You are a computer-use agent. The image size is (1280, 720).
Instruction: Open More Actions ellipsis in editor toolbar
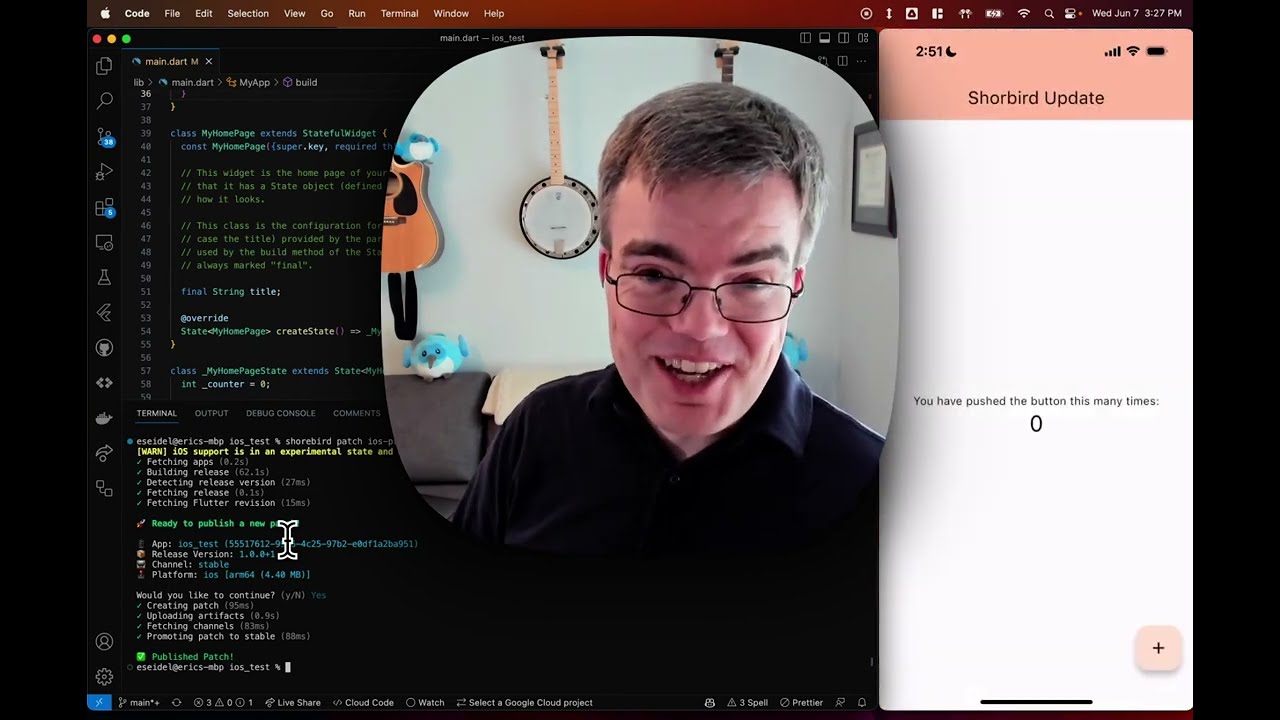(x=861, y=61)
